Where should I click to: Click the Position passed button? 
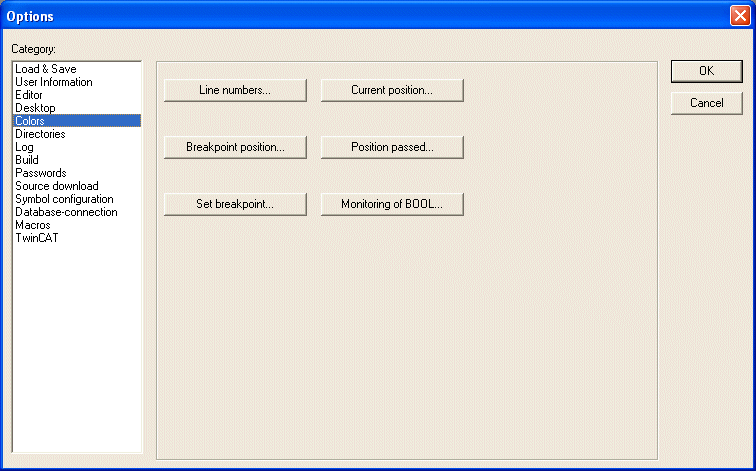pyautogui.click(x=392, y=147)
